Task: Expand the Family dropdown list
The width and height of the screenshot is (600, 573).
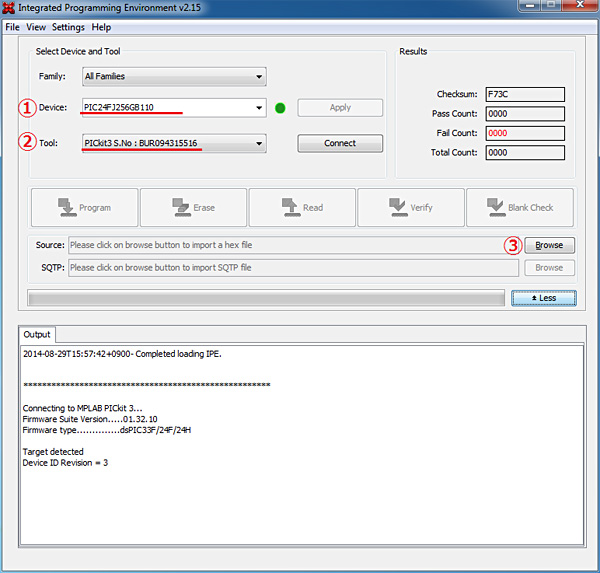Action: 174,76
